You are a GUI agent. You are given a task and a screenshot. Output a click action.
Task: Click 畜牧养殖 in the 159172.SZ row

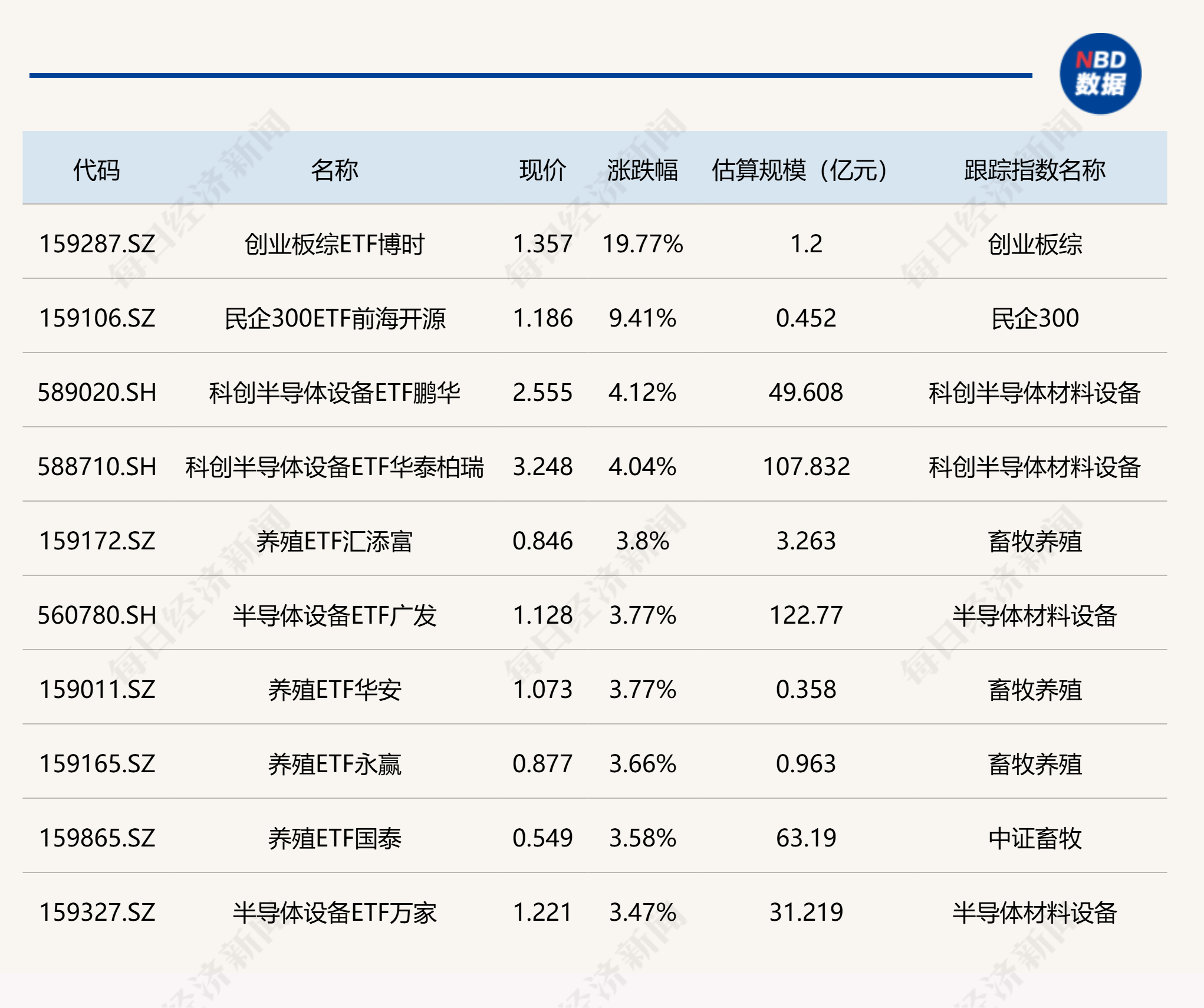pyautogui.click(x=1035, y=541)
